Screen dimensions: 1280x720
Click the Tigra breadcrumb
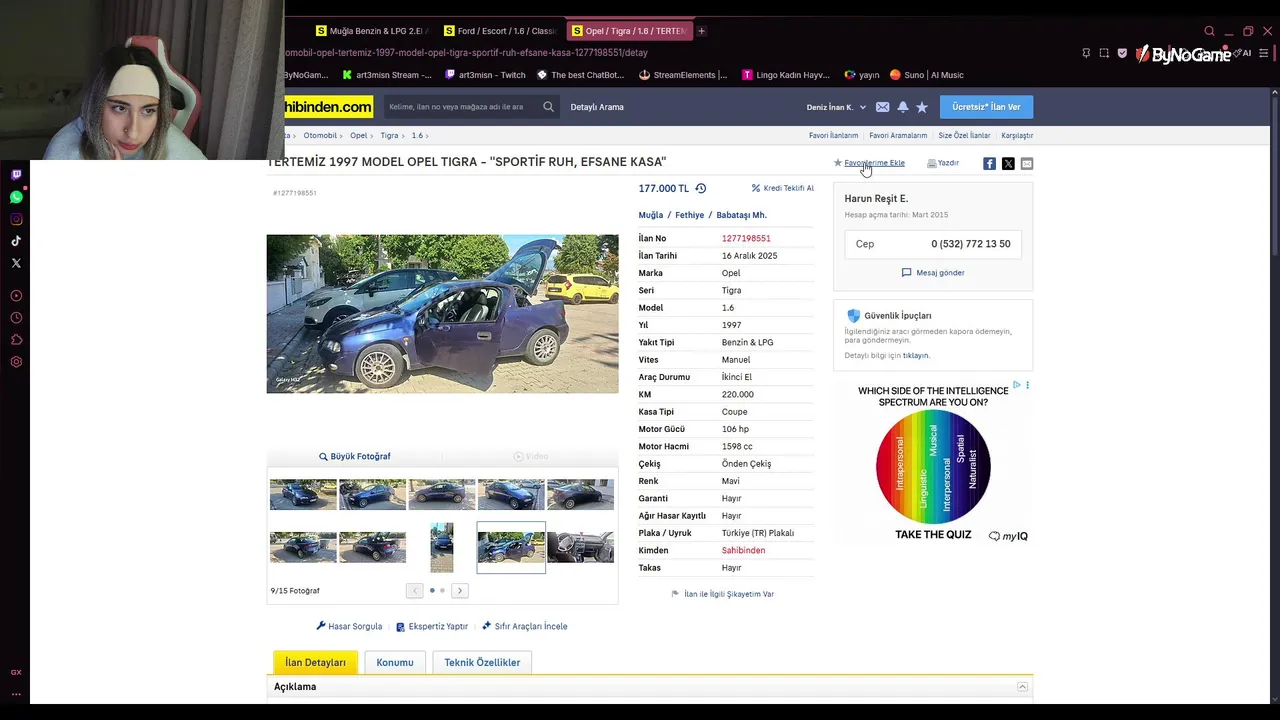point(389,135)
